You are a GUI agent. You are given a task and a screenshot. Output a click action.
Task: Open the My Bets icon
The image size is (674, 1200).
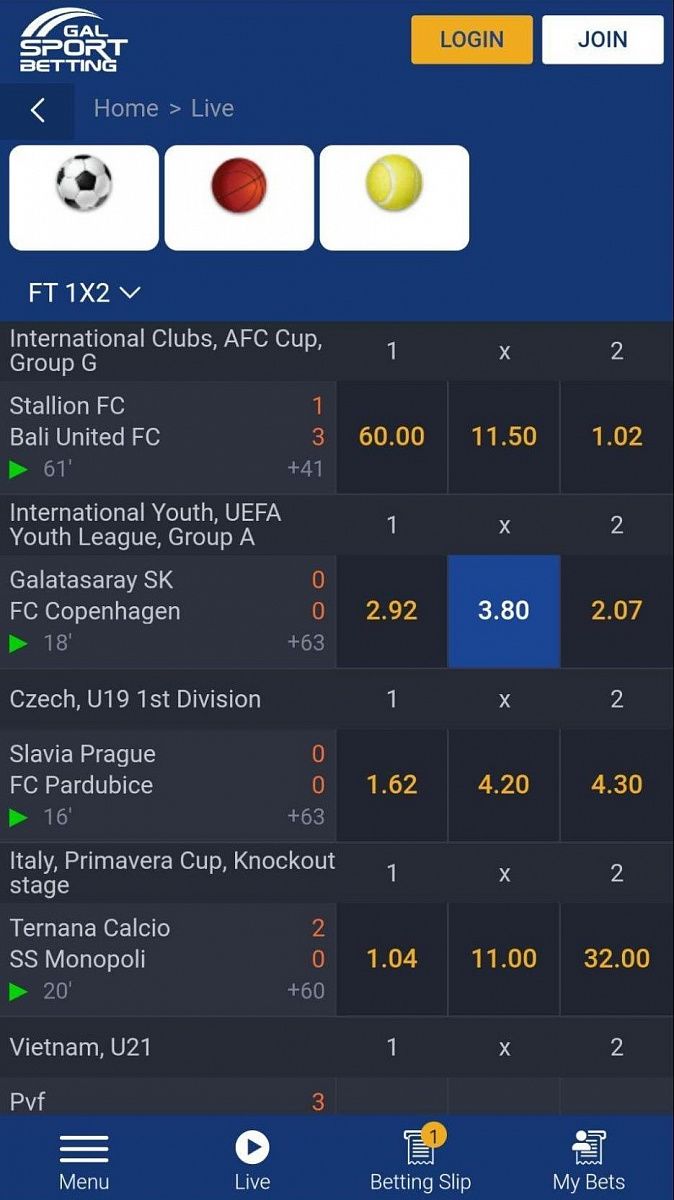tap(588, 1148)
